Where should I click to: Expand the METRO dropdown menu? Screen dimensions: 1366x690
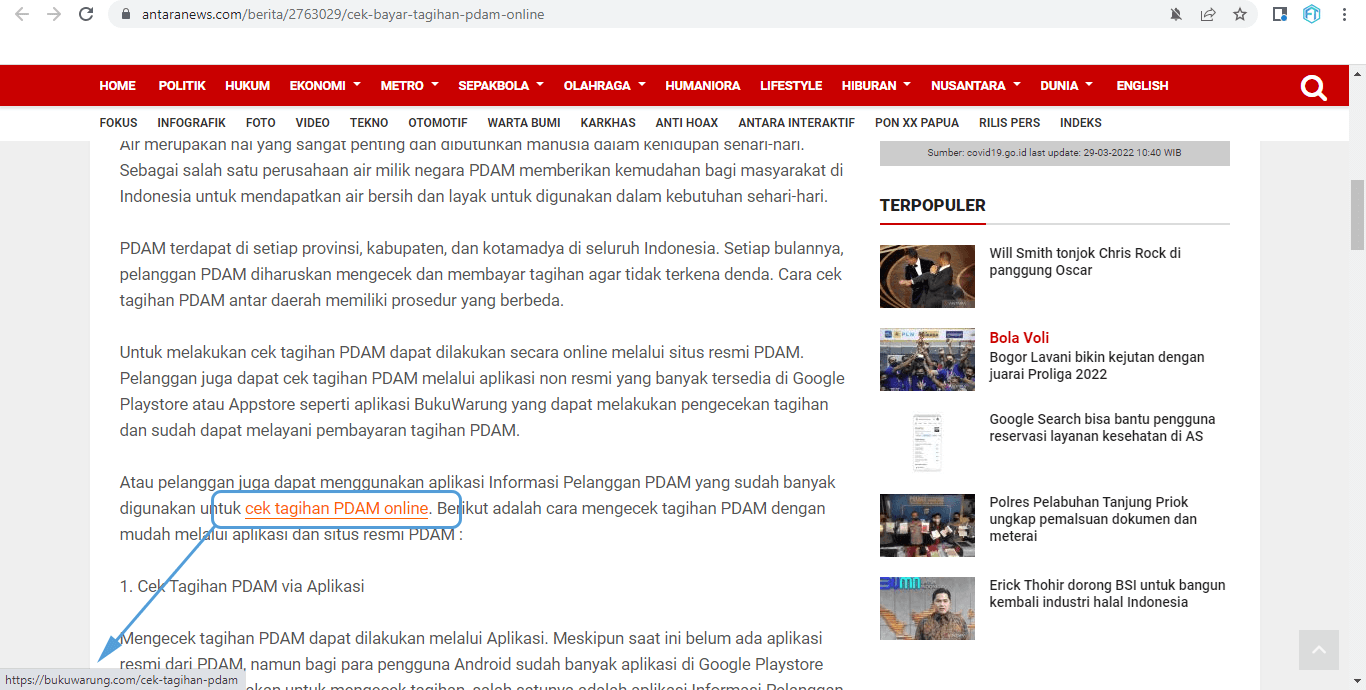coord(410,86)
